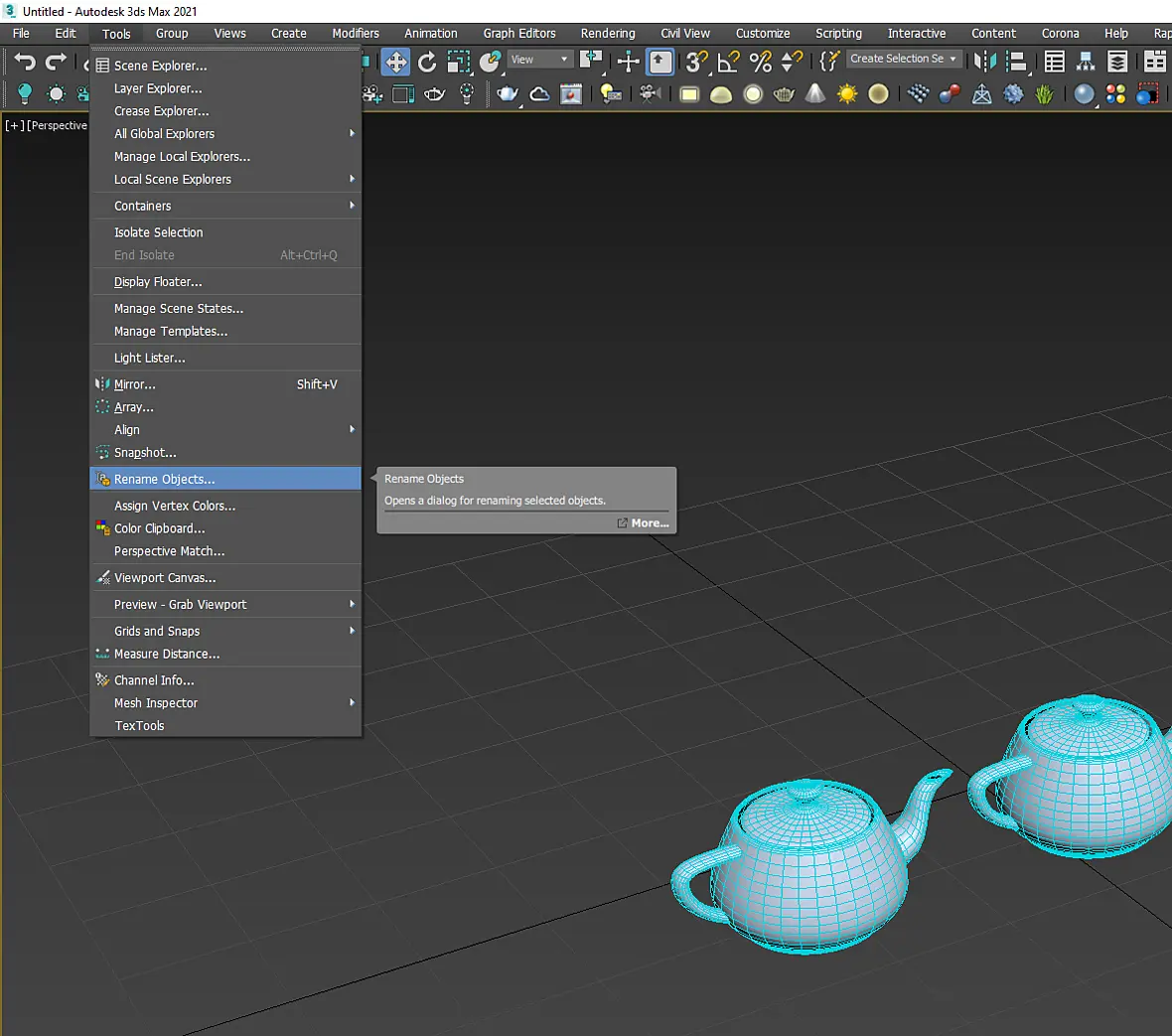This screenshot has width=1172, height=1036.
Task: Select the Move transform tool
Action: coord(395,62)
